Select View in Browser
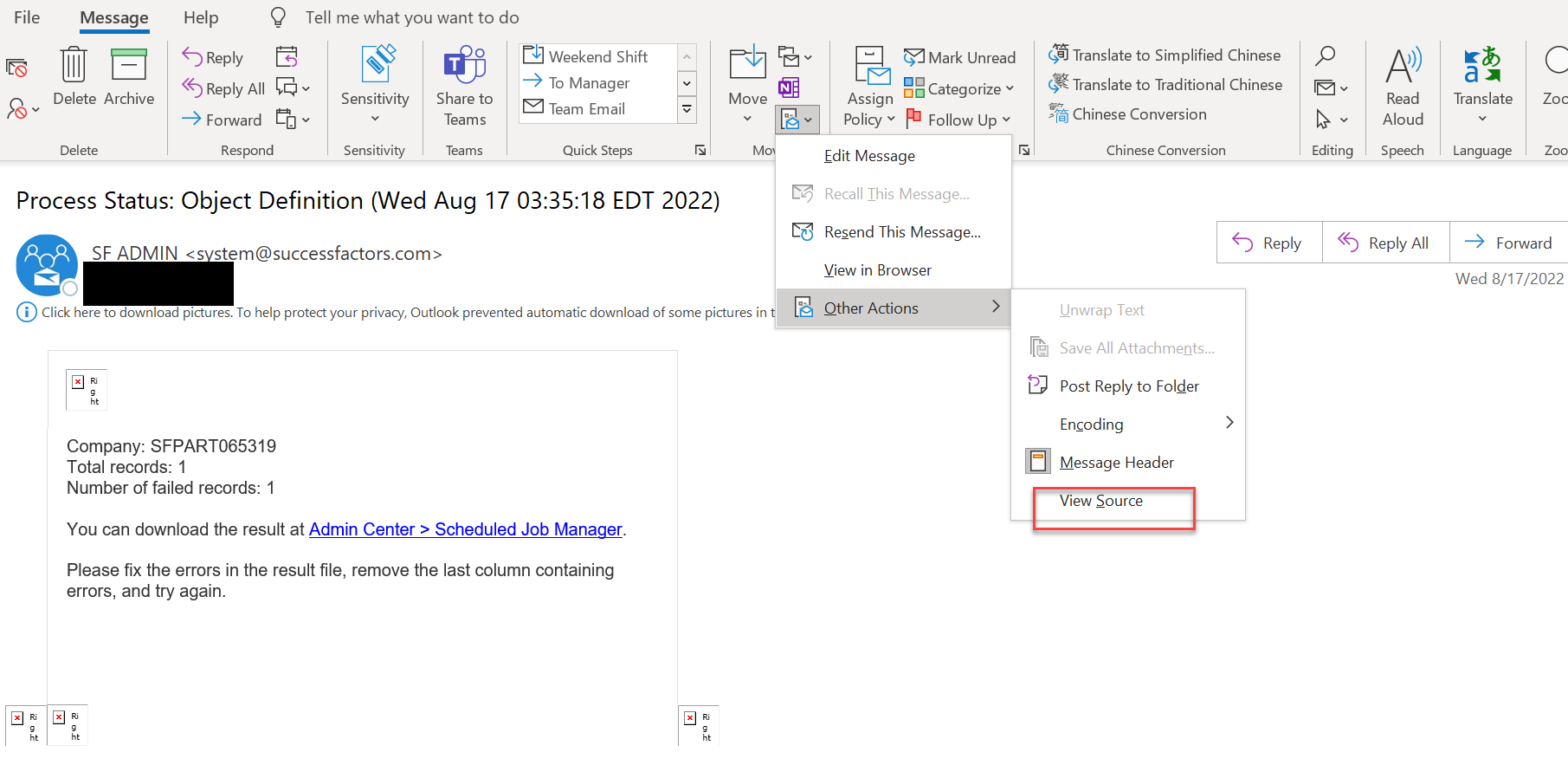Viewport: 1568px width, 778px height. point(894,270)
